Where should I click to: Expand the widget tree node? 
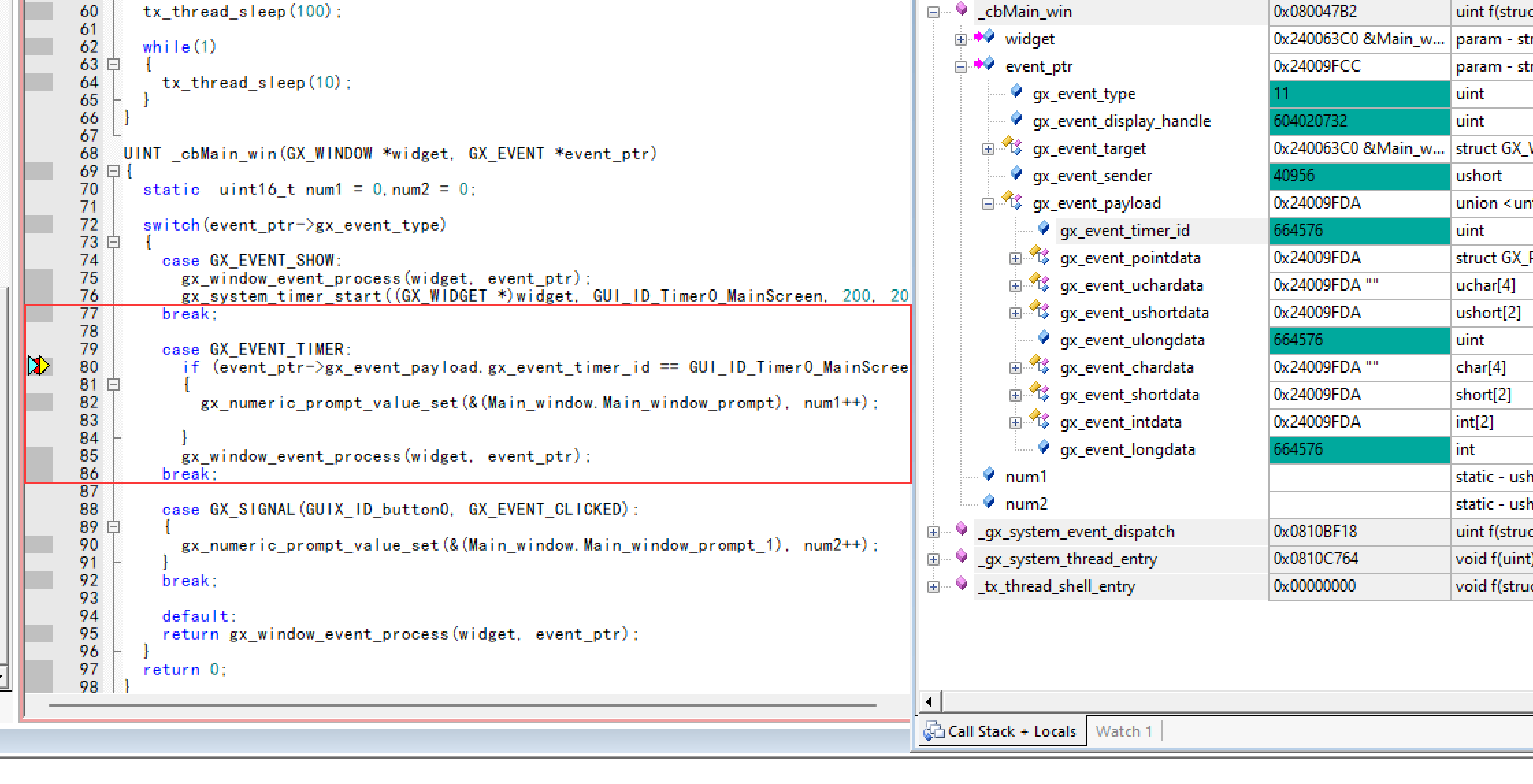(x=961, y=39)
